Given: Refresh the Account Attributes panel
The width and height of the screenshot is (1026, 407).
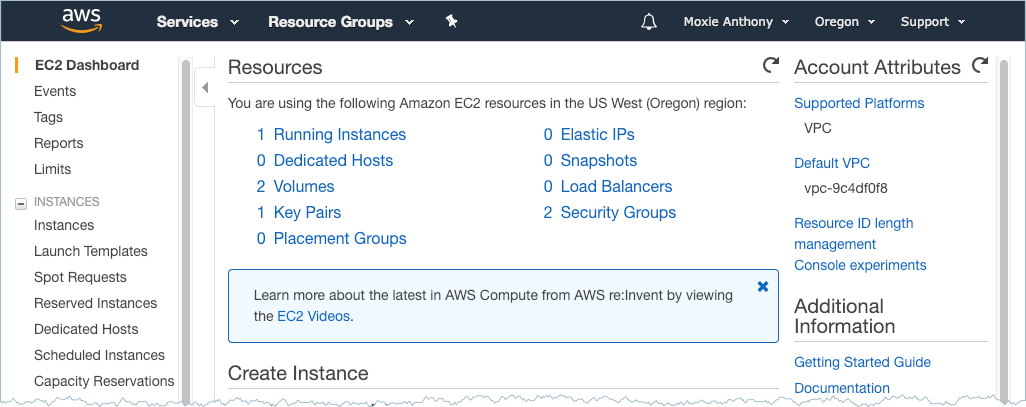Looking at the screenshot, I should coord(980,65).
